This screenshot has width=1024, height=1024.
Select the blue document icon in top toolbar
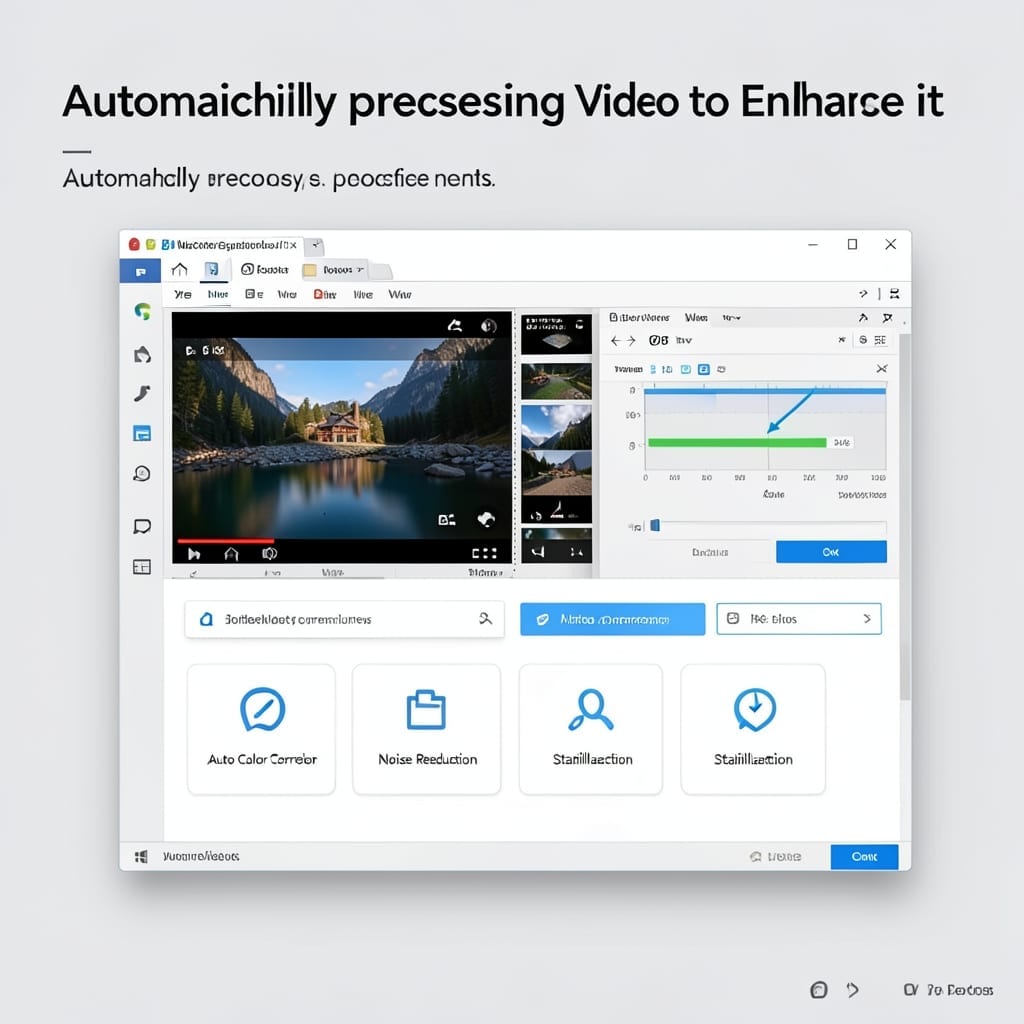[x=212, y=269]
